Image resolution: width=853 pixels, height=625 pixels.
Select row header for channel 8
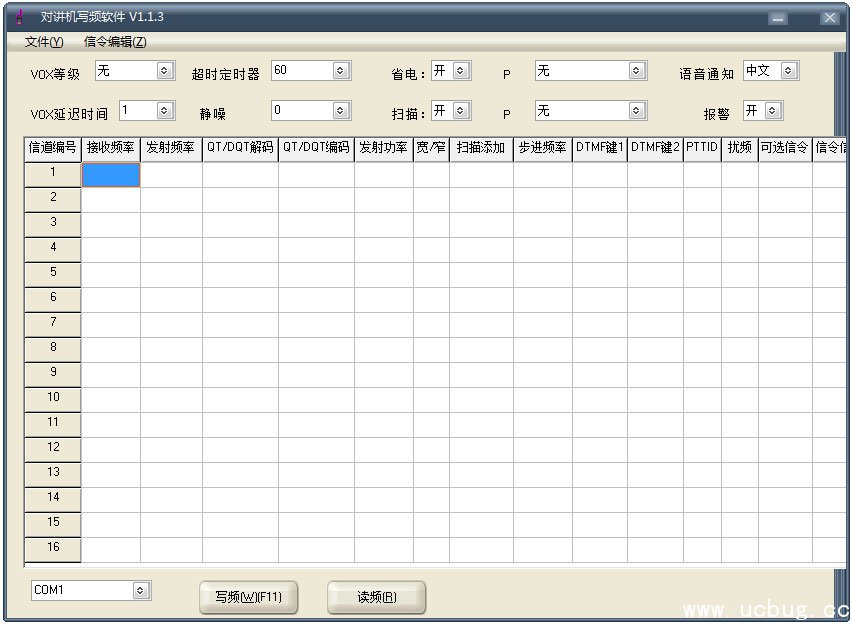point(53,347)
